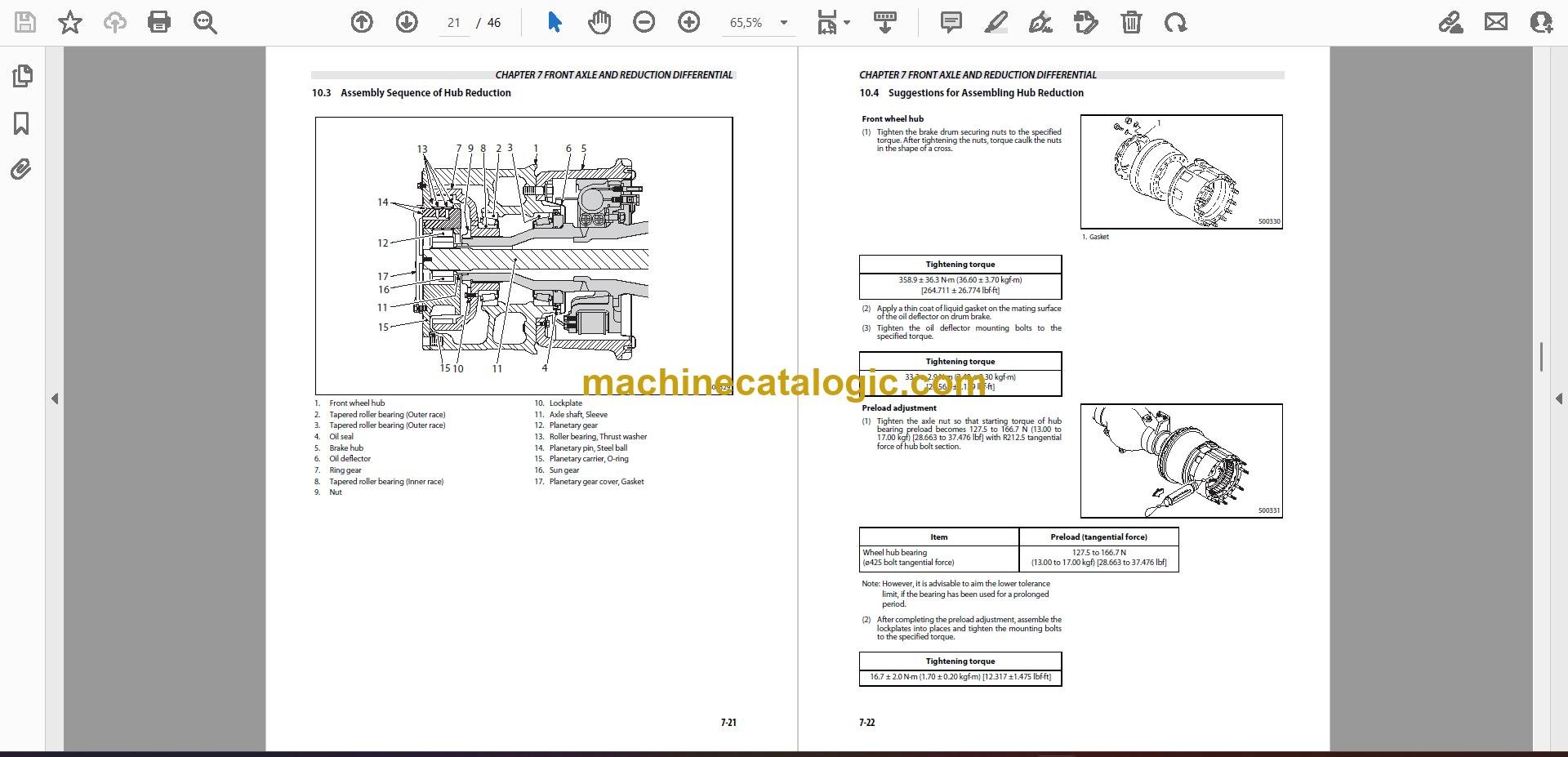Click legend entry 'Lockplate'
This screenshot has width=1568, height=757.
566,403
